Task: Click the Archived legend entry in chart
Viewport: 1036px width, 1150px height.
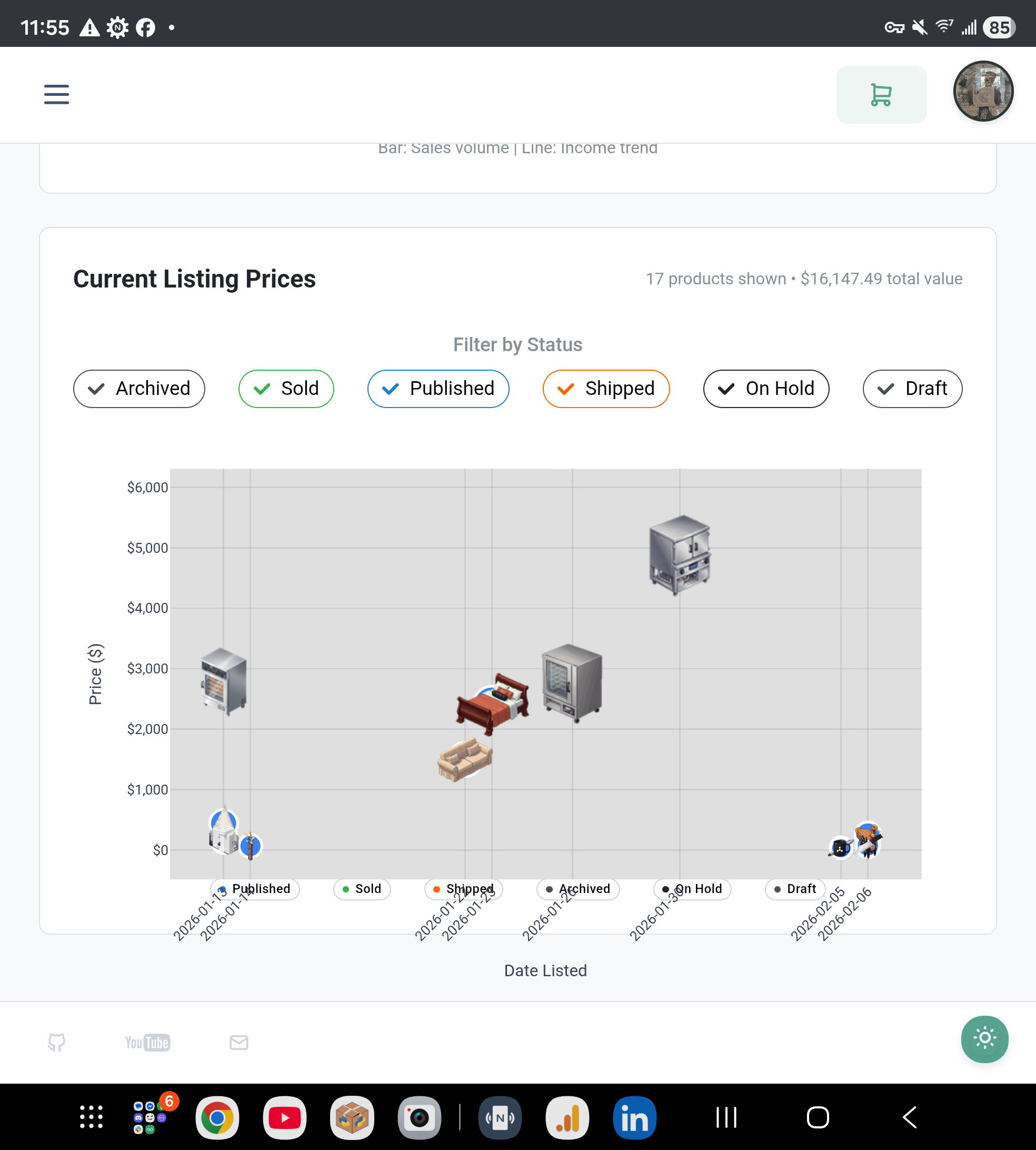Action: click(578, 889)
